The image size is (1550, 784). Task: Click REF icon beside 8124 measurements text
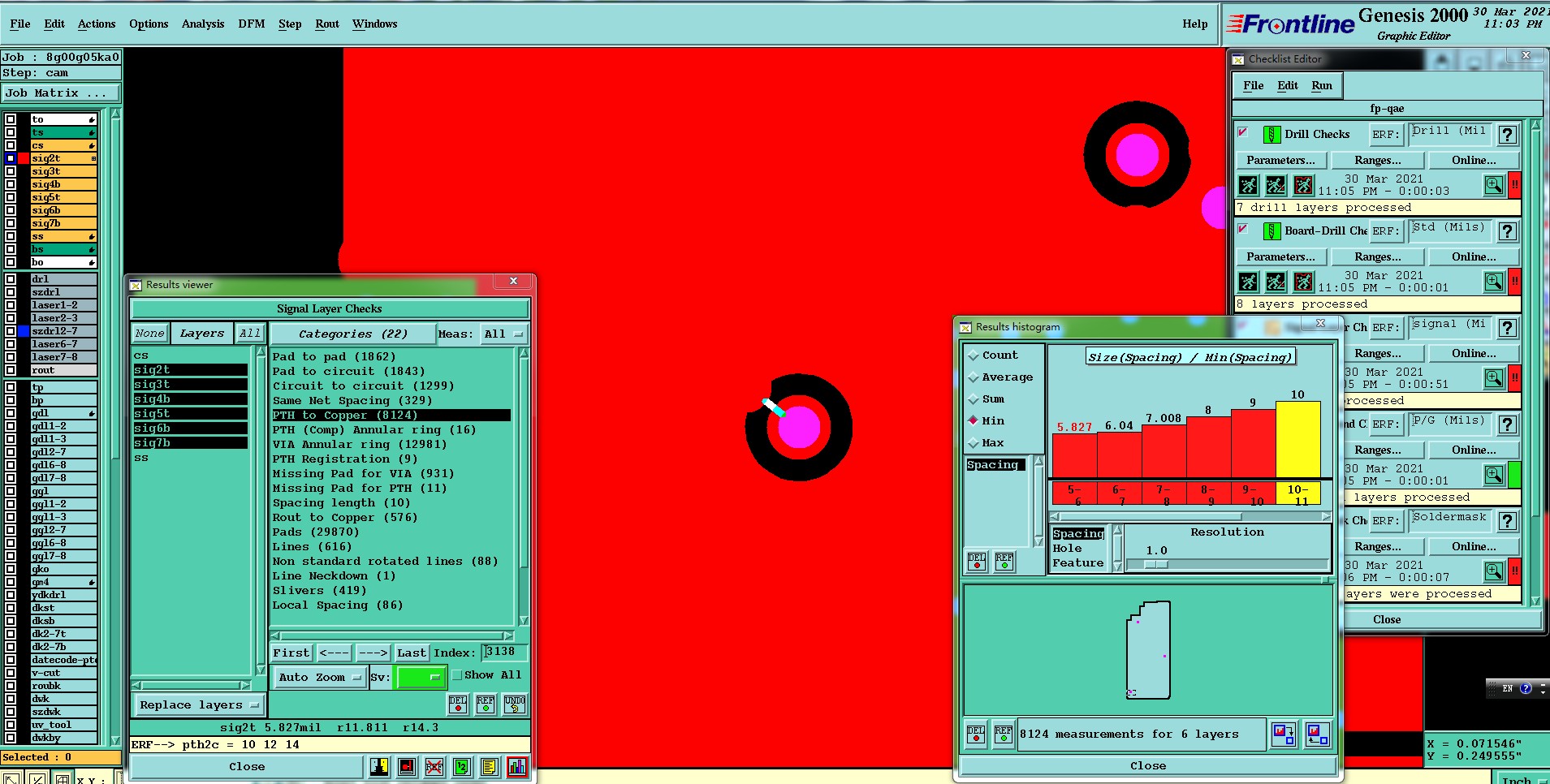(x=1004, y=734)
